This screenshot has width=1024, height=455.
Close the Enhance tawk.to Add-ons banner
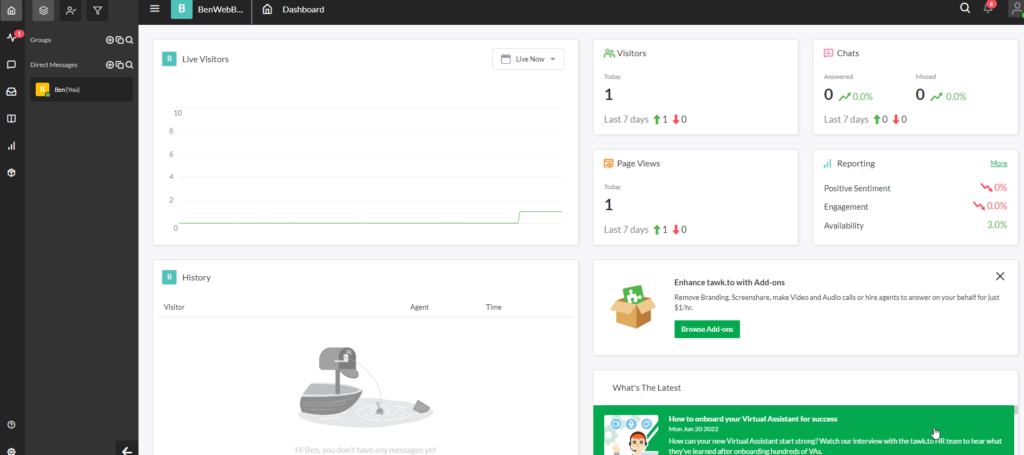(1000, 276)
